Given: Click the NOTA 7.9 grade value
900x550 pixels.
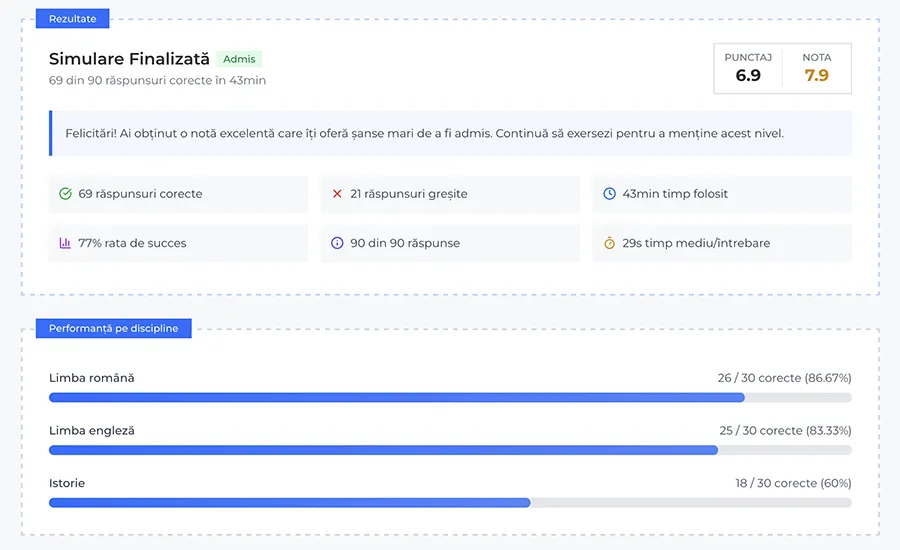Looking at the screenshot, I should tap(816, 75).
